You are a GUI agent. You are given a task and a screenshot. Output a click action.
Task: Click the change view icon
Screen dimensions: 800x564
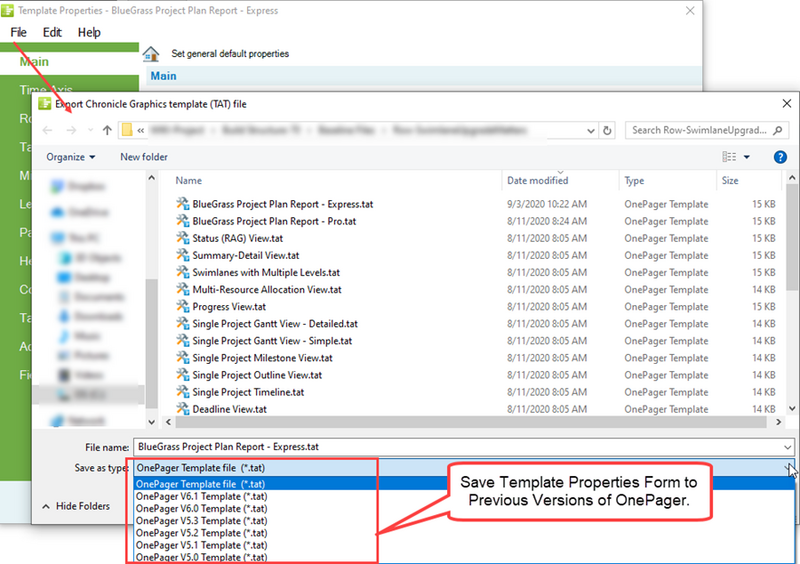(x=729, y=157)
